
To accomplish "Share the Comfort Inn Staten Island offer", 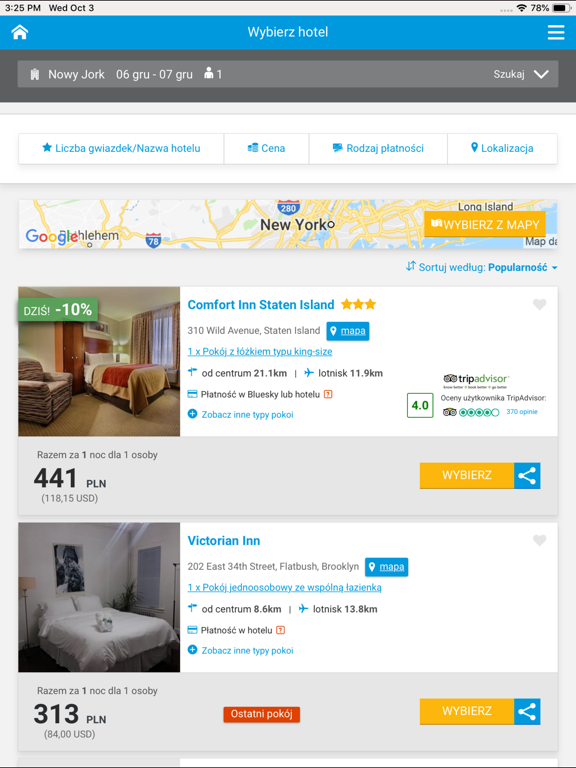I will 527,476.
